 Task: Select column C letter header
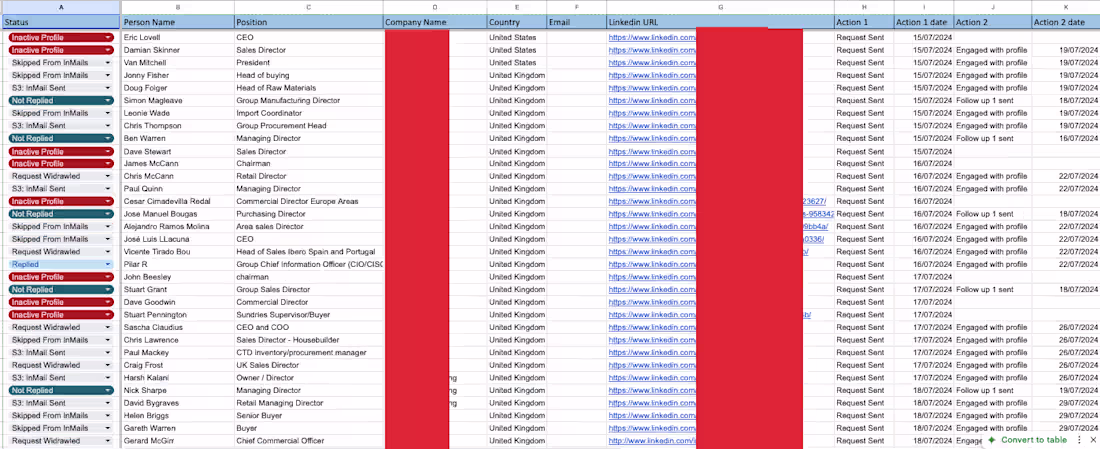coord(309,7)
